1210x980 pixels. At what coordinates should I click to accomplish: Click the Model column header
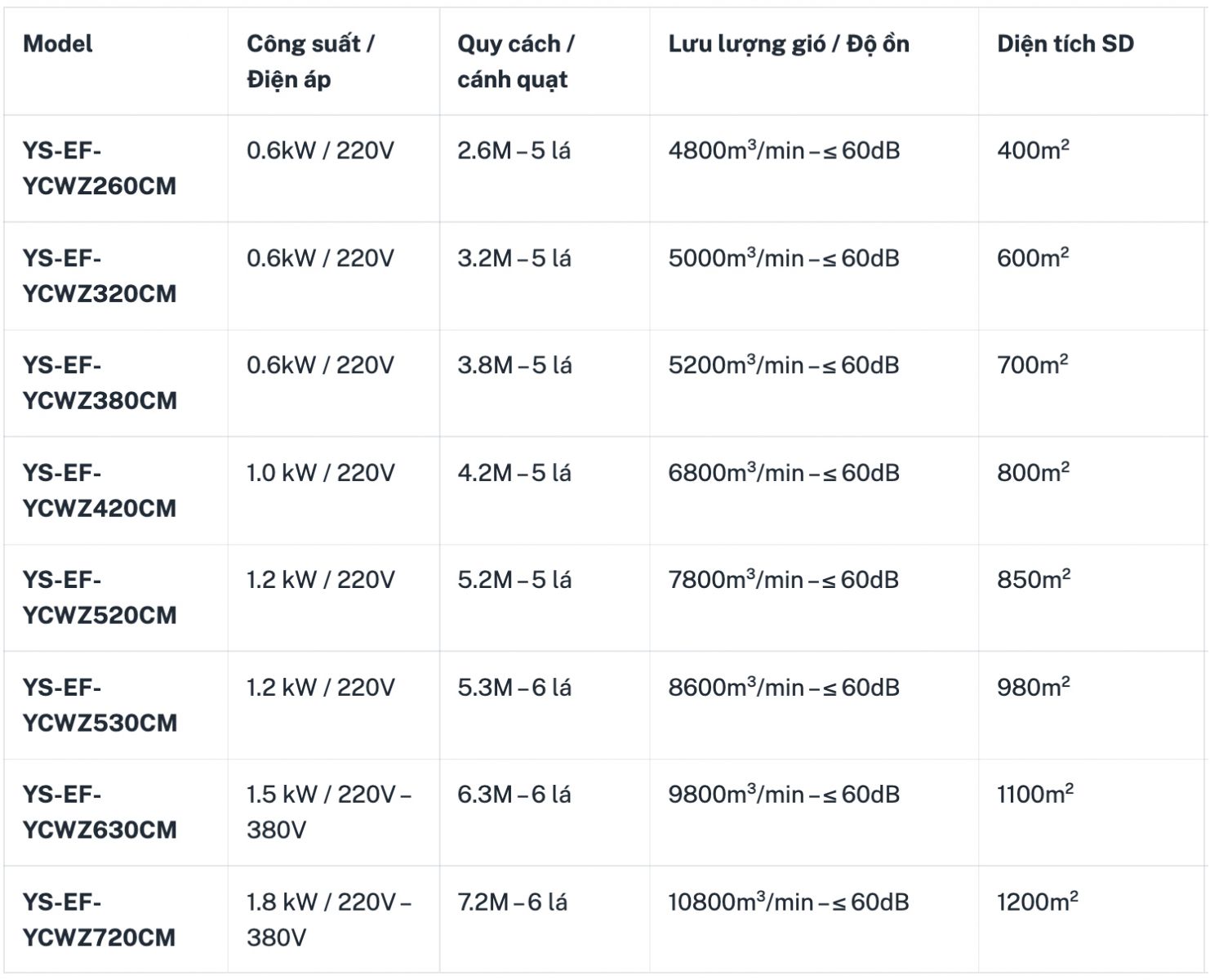pos(57,44)
